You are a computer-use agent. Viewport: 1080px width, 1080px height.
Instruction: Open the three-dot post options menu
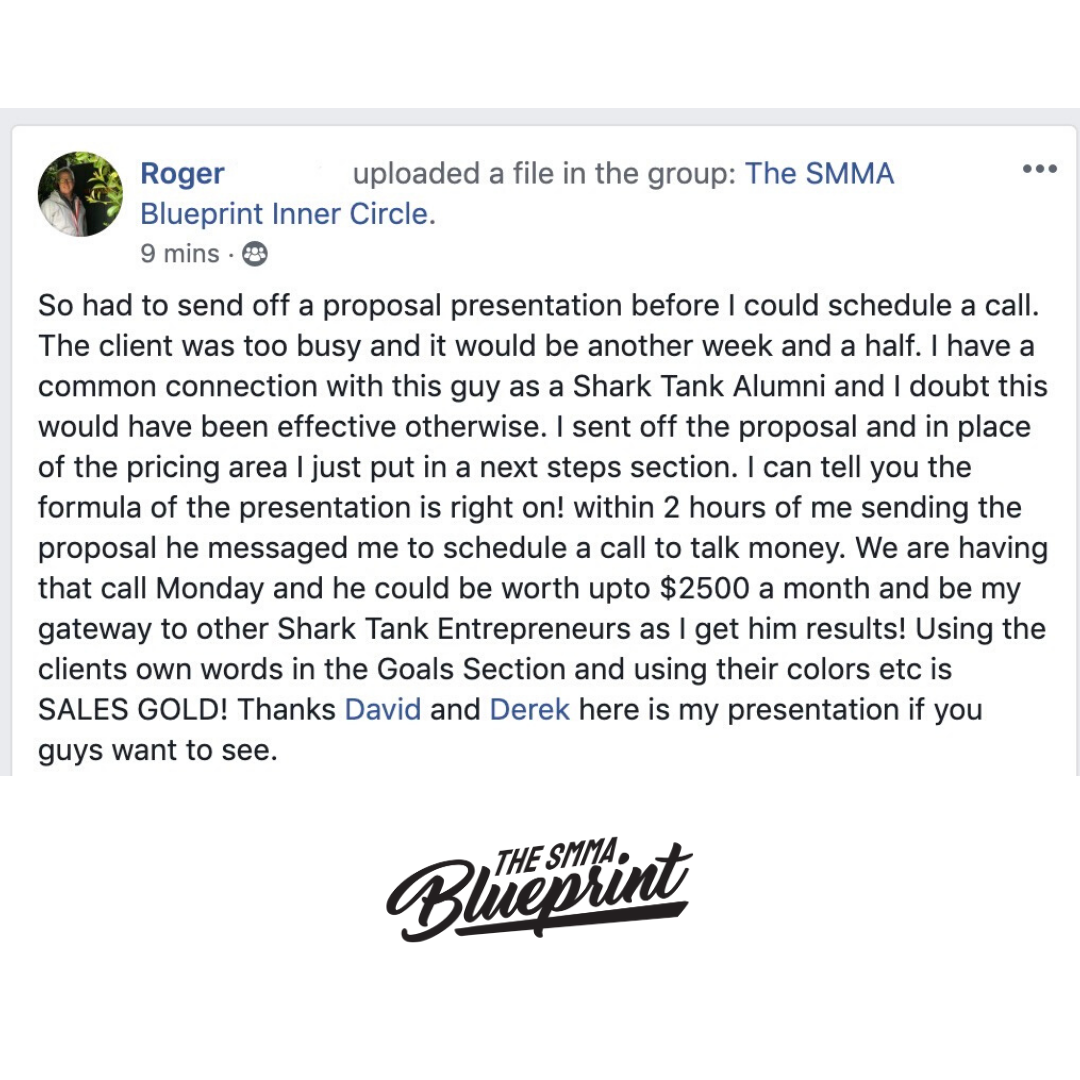(1039, 169)
